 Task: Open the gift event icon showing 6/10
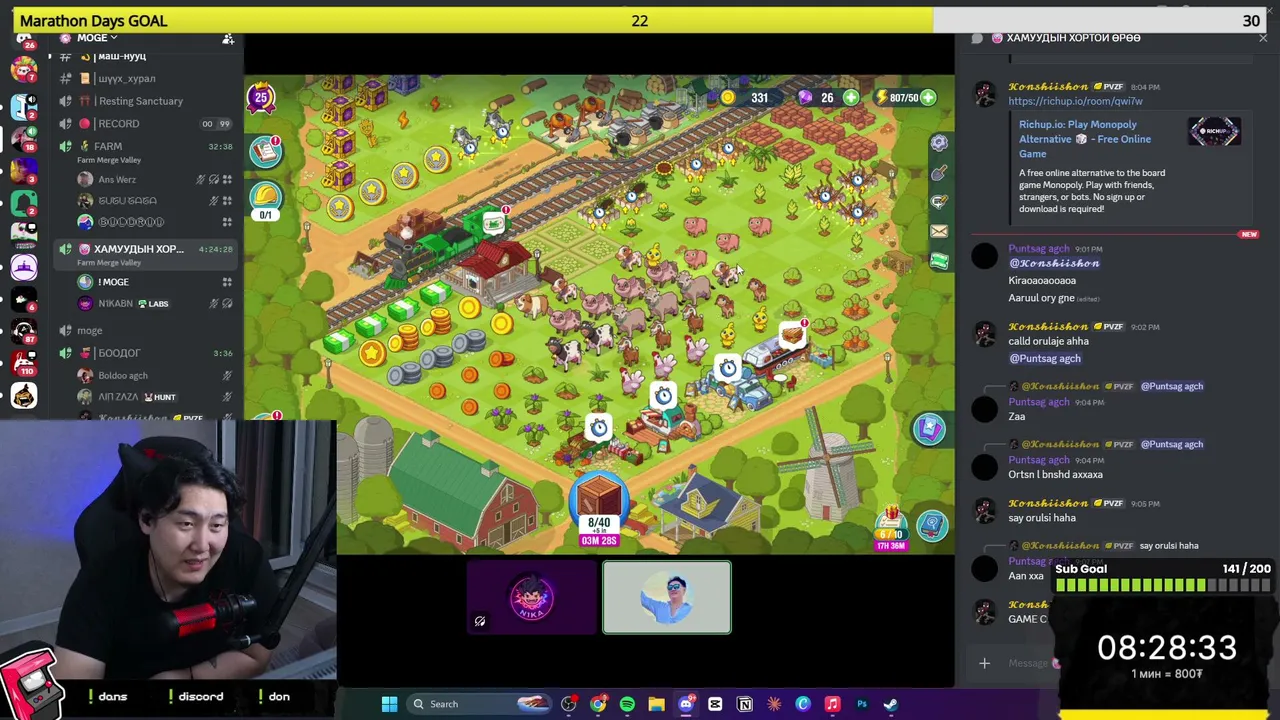891,526
